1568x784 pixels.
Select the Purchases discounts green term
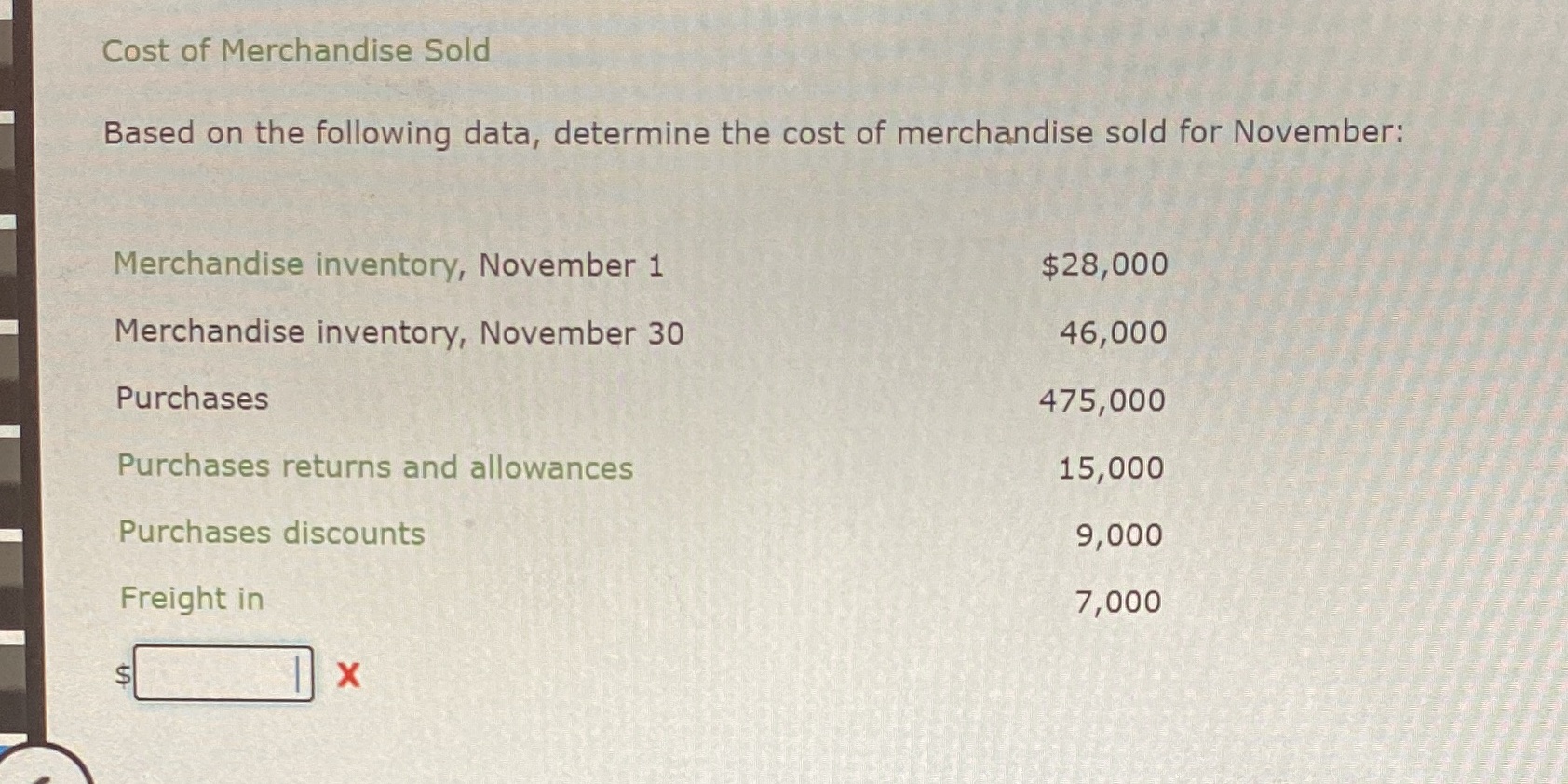(x=271, y=533)
